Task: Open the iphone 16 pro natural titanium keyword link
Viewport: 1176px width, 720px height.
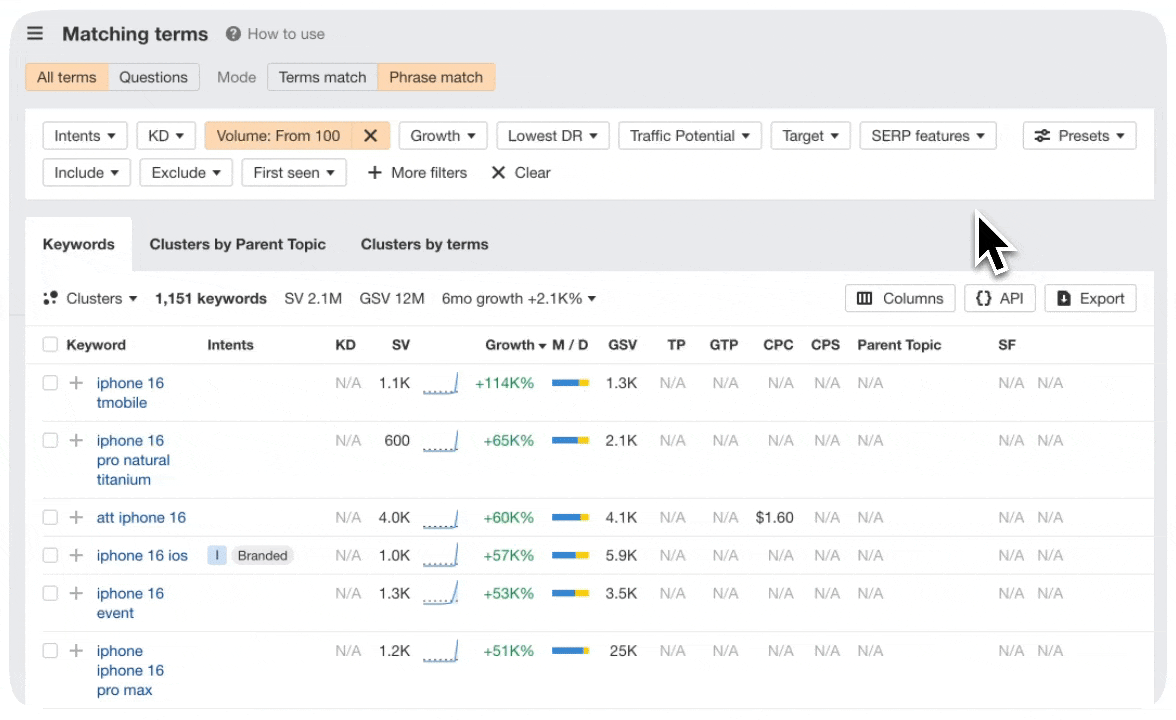Action: pyautogui.click(x=133, y=460)
